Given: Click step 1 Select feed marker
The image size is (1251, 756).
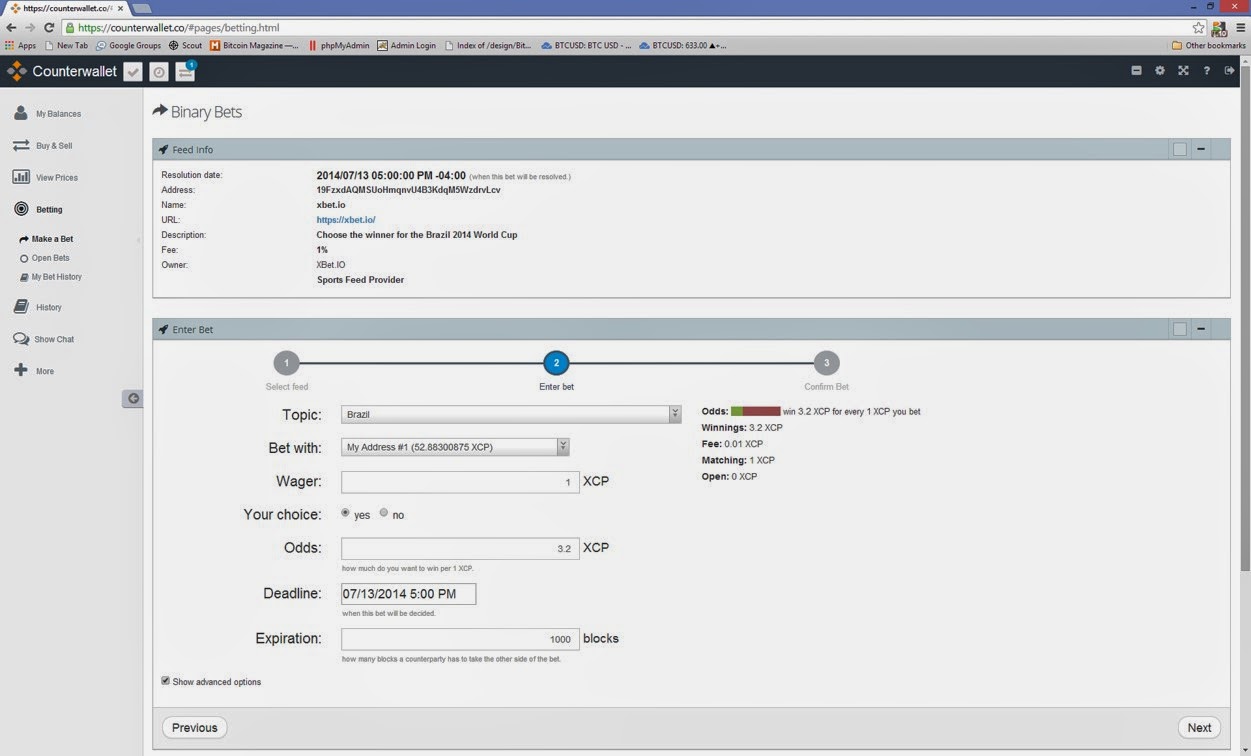Looking at the screenshot, I should click(x=286, y=363).
